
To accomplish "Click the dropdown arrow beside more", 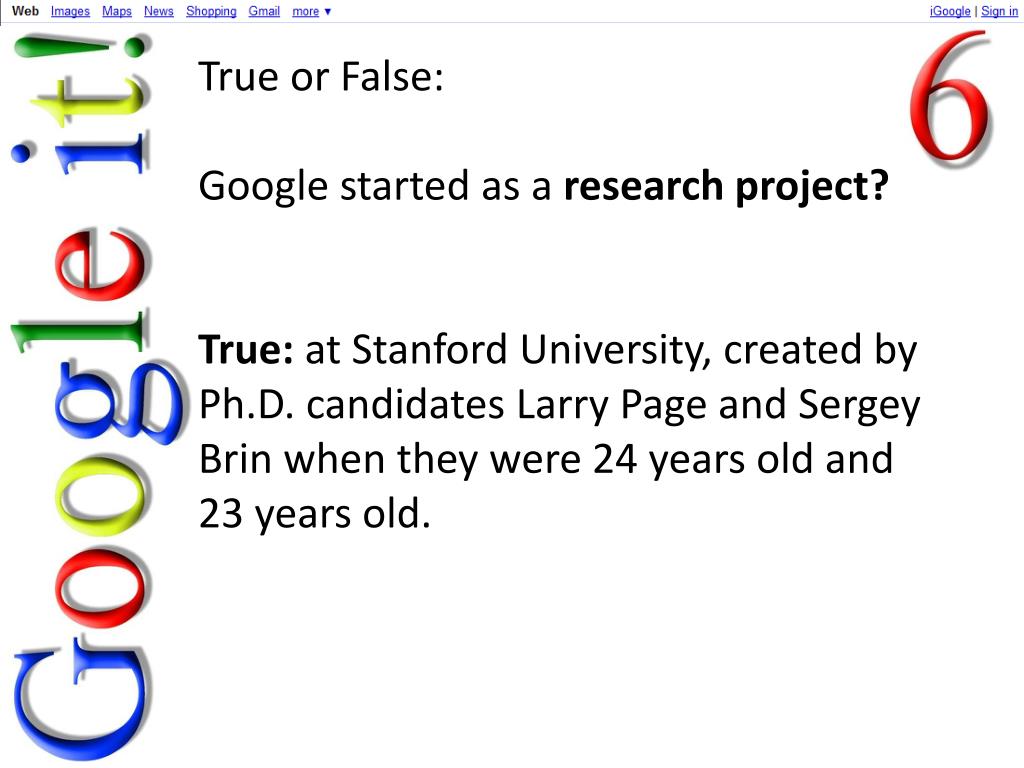I will (328, 12).
